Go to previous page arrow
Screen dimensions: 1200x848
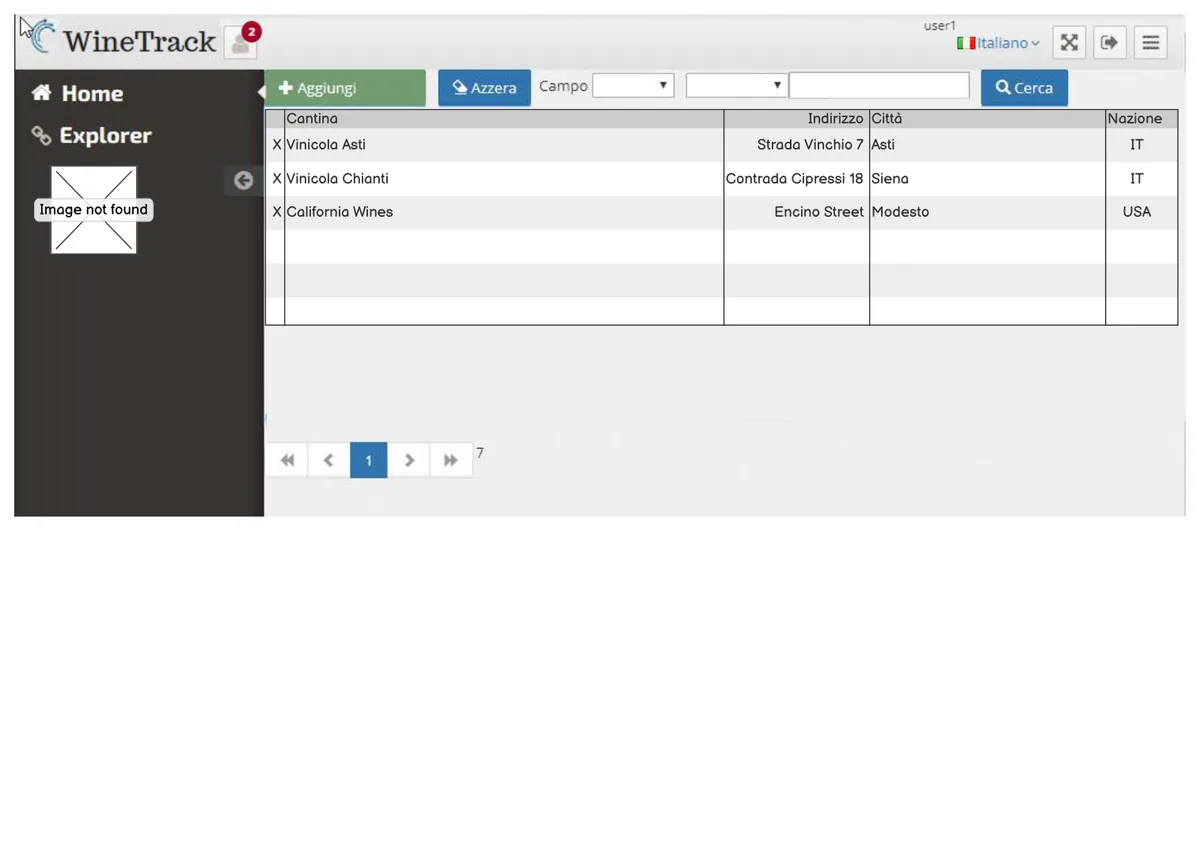coord(328,460)
